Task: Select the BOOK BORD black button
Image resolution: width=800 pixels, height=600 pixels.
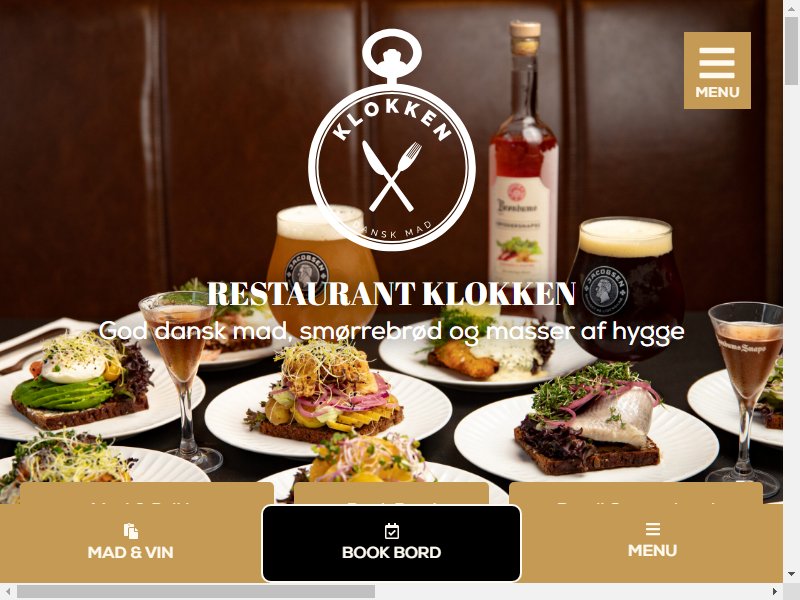Action: (391, 543)
